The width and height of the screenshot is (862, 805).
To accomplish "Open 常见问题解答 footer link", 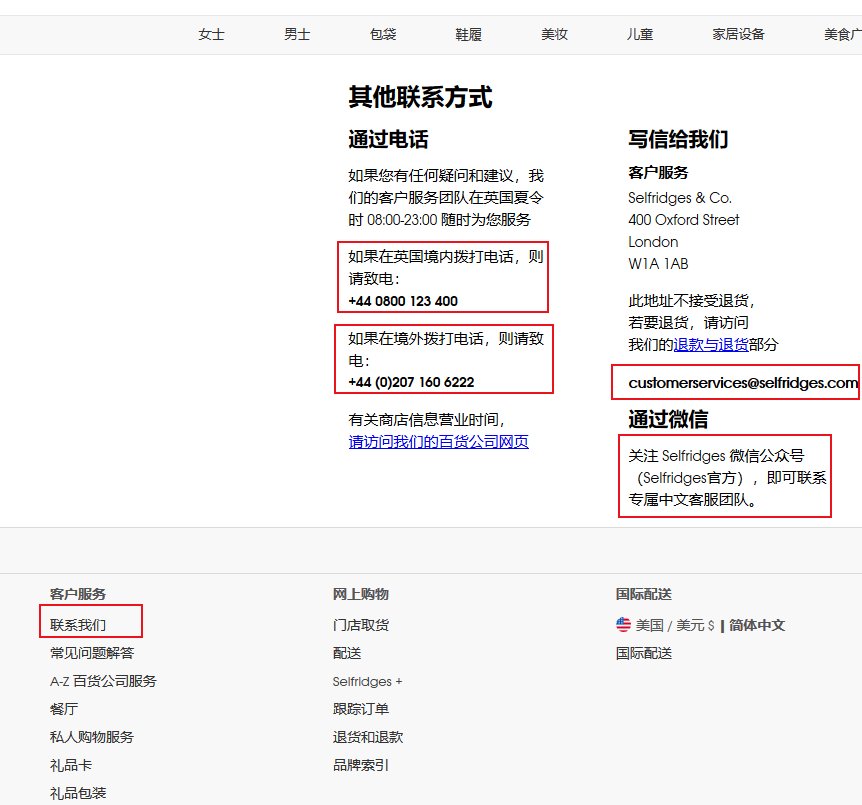I will coord(92,653).
